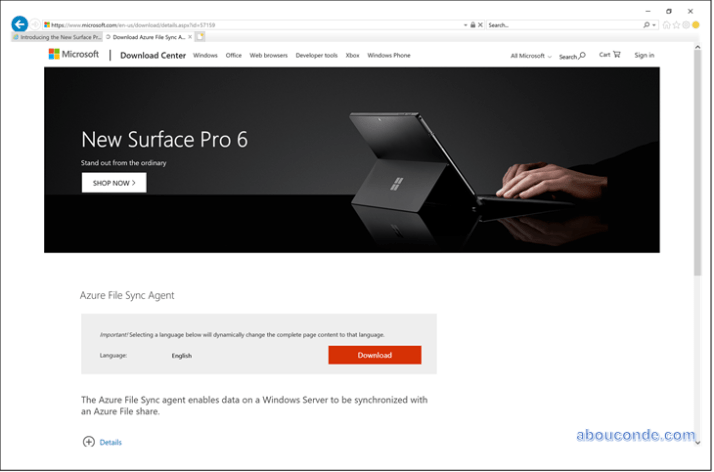The height and width of the screenshot is (472, 714).
Task: Stop loading with the address bar X
Action: point(480,25)
